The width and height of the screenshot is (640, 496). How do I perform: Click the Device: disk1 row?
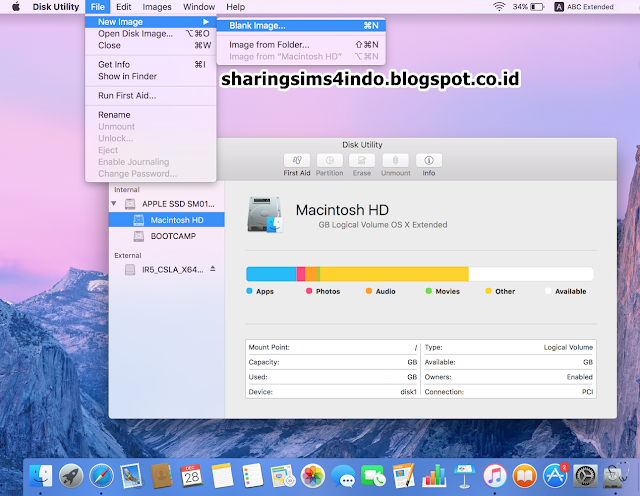point(333,391)
